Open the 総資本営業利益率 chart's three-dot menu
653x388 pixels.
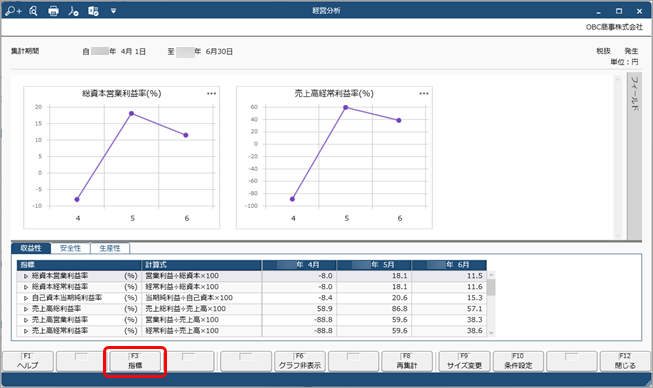pyautogui.click(x=212, y=93)
